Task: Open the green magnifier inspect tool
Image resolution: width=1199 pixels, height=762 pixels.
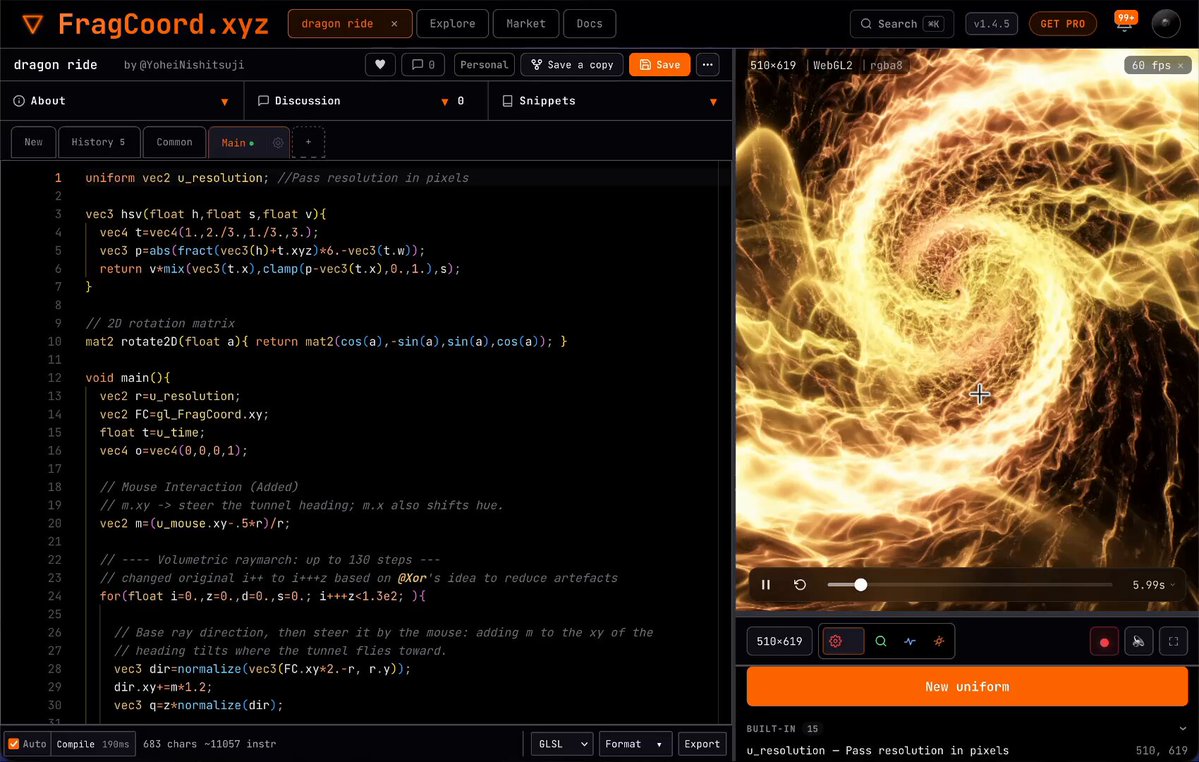Action: 881,641
